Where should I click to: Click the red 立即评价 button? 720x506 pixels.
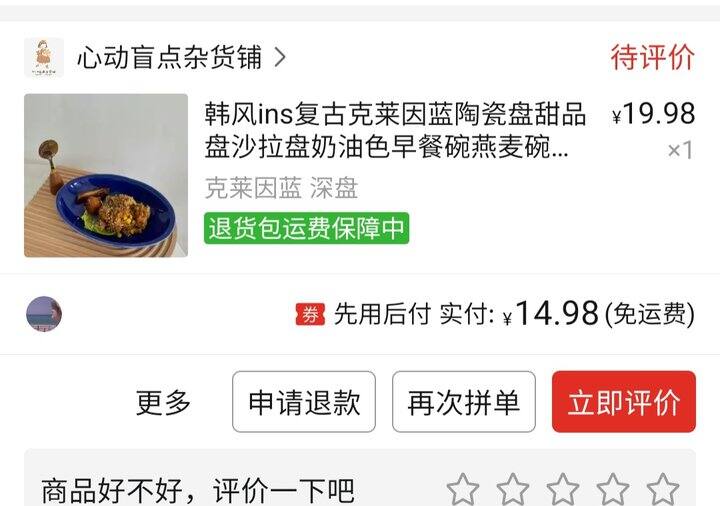pos(624,402)
